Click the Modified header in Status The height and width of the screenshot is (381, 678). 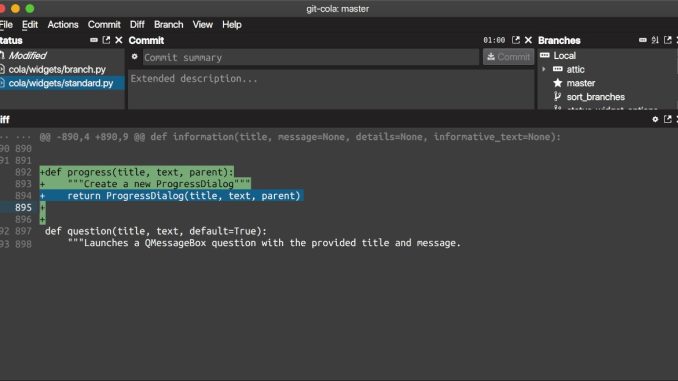click(x=27, y=55)
